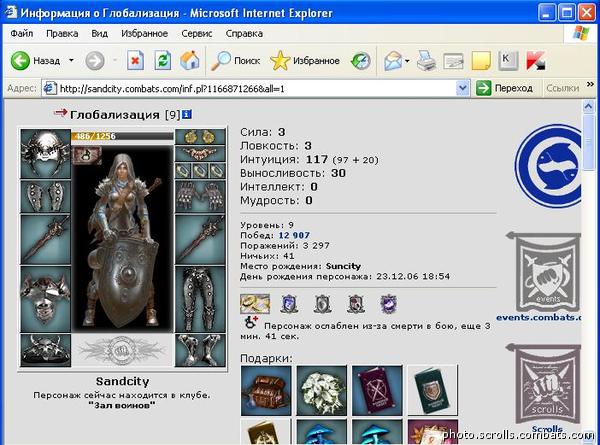600x445 pixels.
Task: Expand the Ссылки links chevron
Action: pos(590,84)
